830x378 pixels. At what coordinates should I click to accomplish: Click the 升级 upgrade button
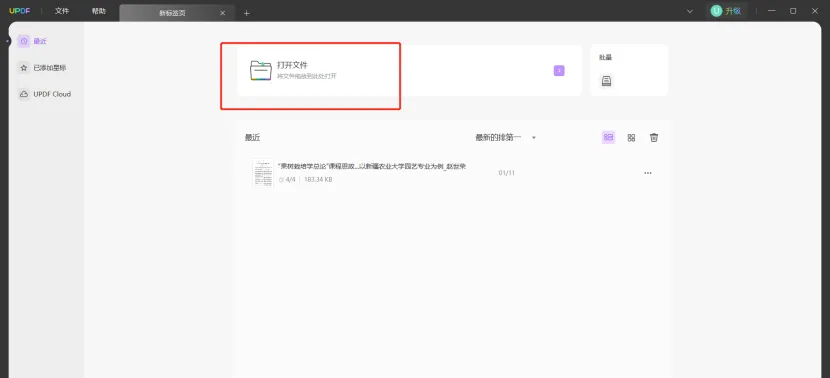tap(733, 11)
